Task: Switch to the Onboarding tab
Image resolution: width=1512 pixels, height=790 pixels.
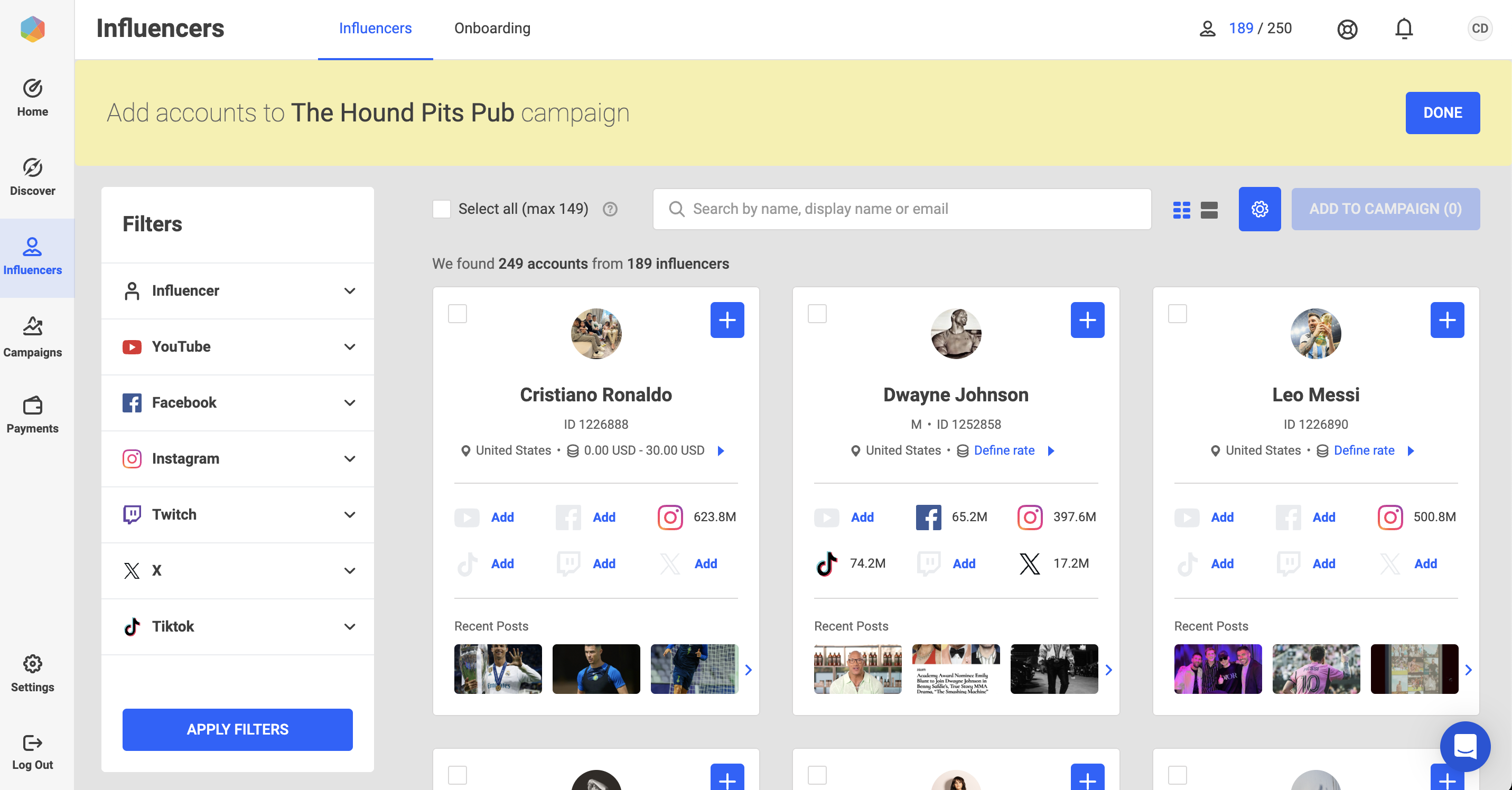Action: [492, 28]
